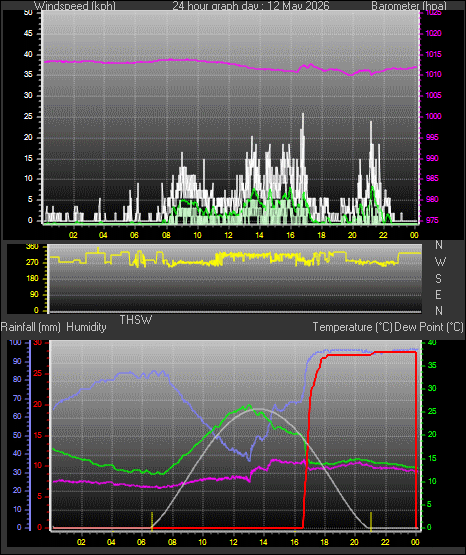Click the W compass label on direction graph

[440, 262]
